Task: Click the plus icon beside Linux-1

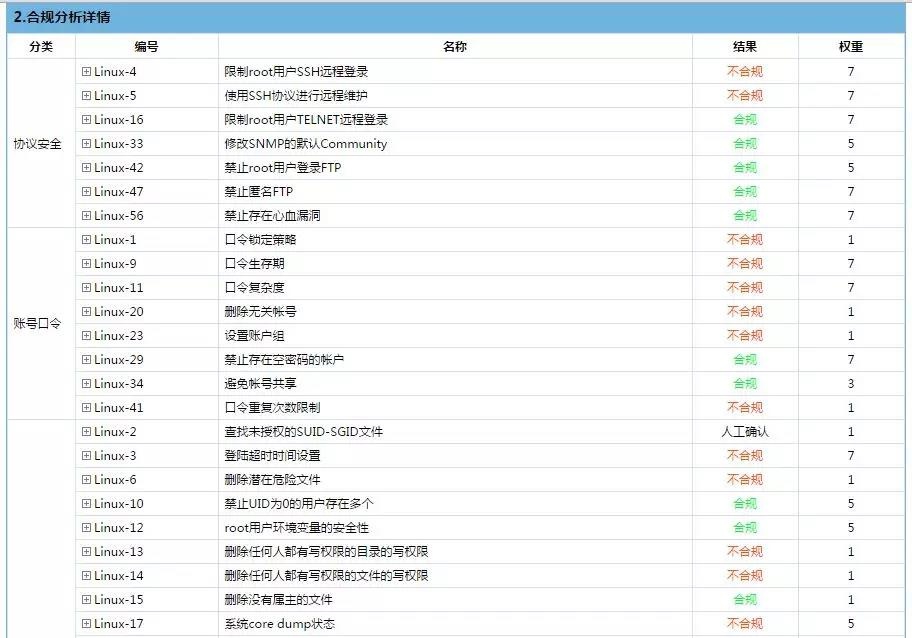Action: (x=86, y=240)
